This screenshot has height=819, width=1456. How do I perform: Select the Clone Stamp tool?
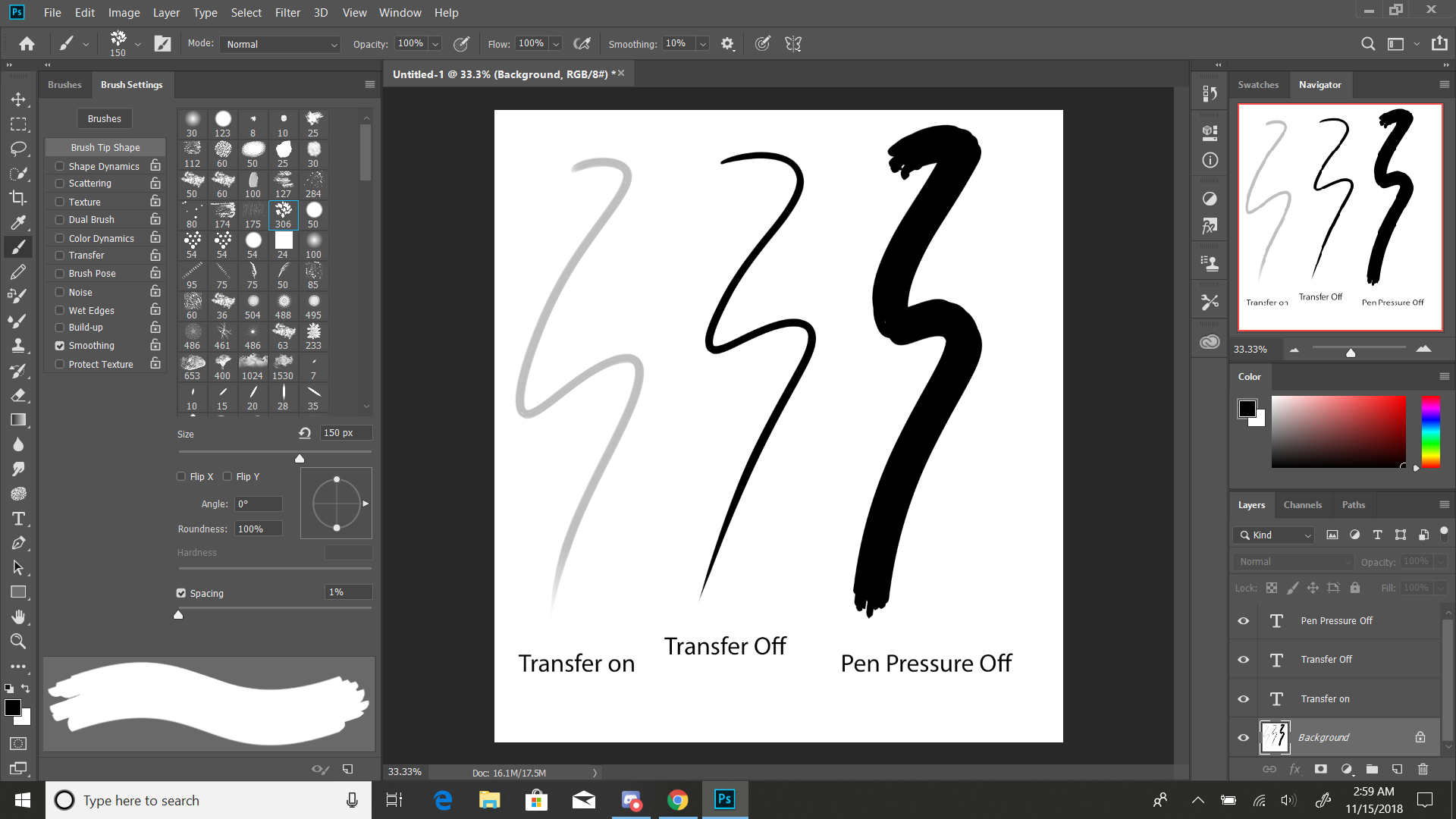click(19, 345)
